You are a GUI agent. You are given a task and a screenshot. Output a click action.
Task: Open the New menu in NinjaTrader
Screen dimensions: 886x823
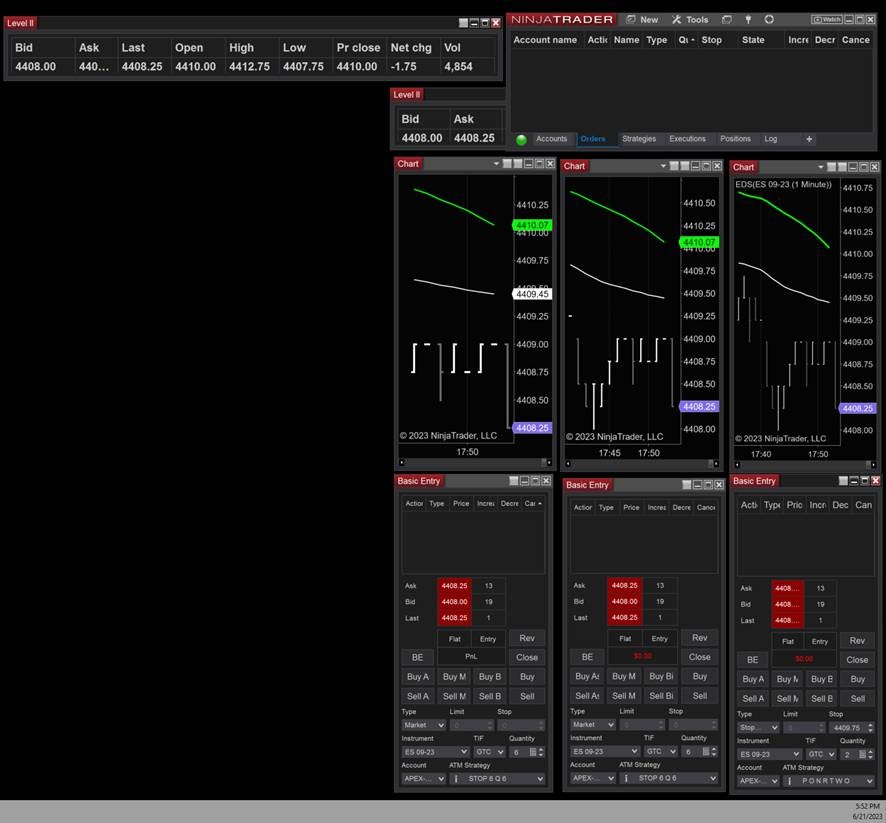642,20
